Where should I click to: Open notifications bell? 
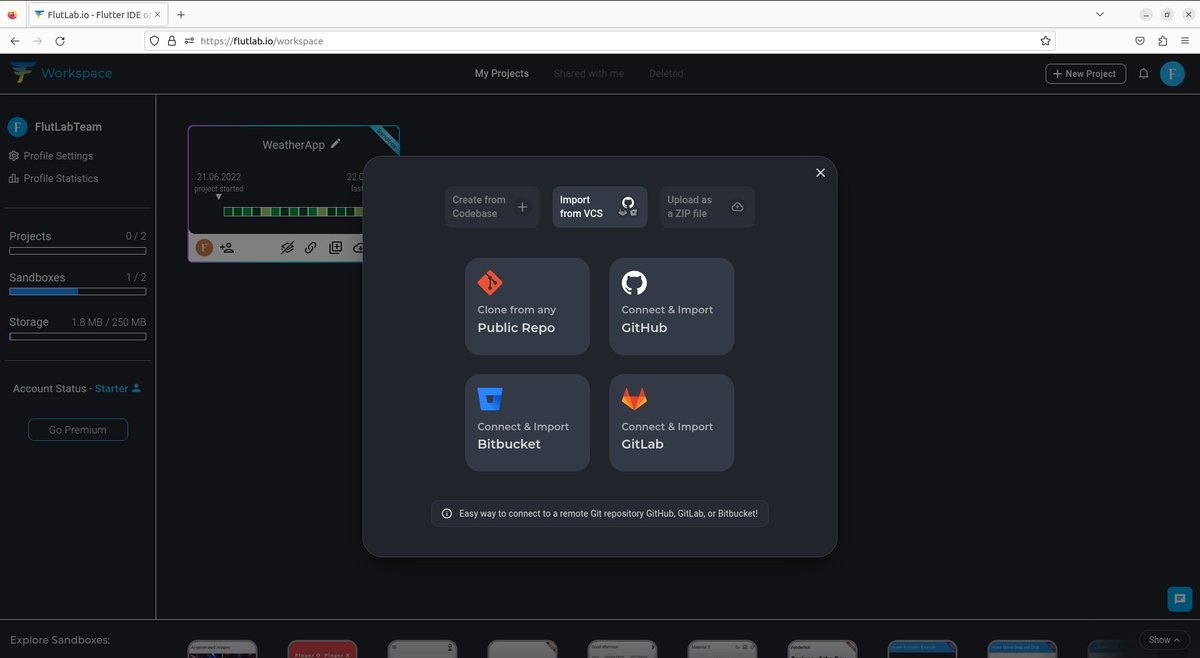point(1144,74)
